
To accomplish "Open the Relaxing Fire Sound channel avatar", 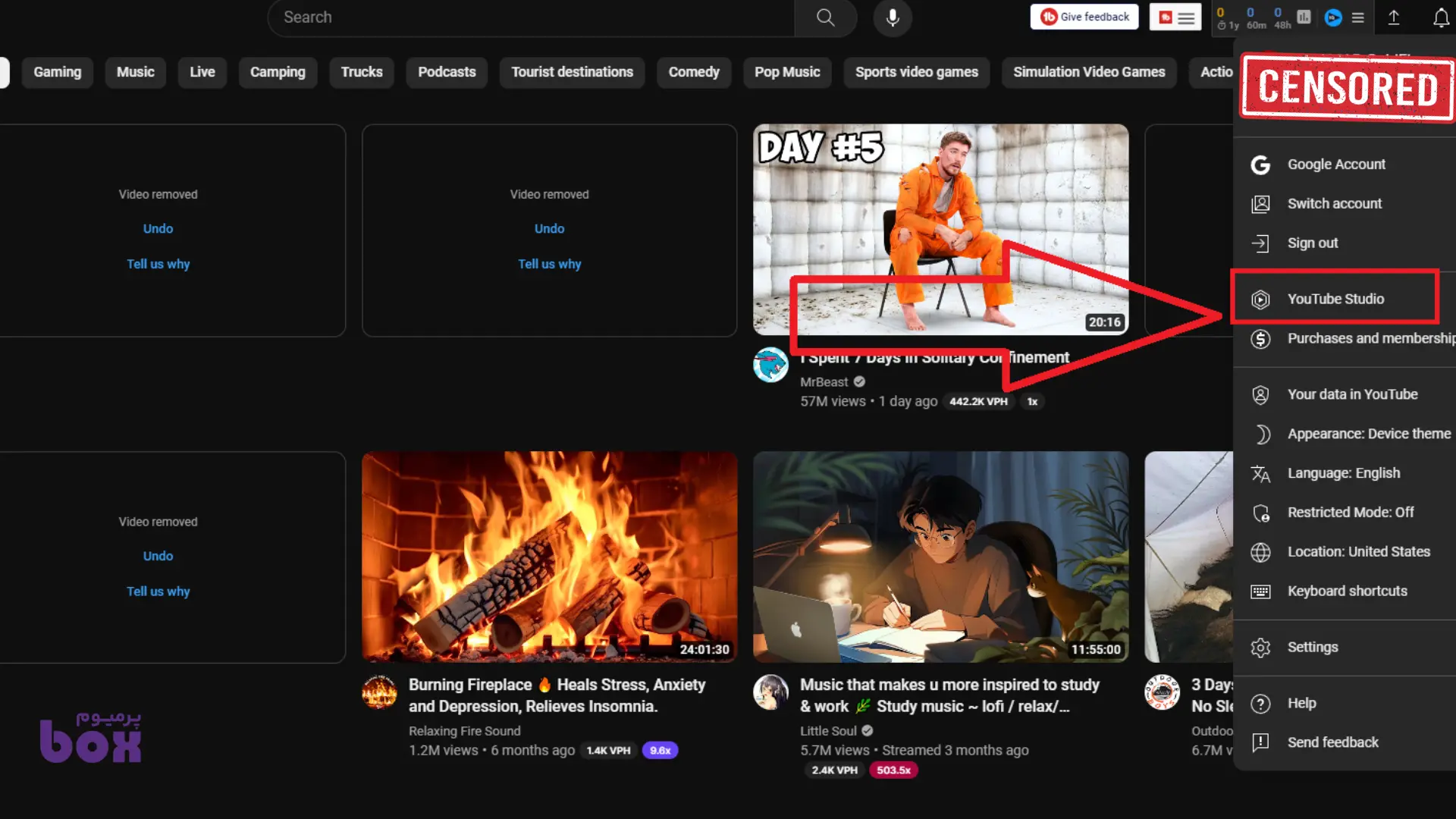I will [379, 692].
